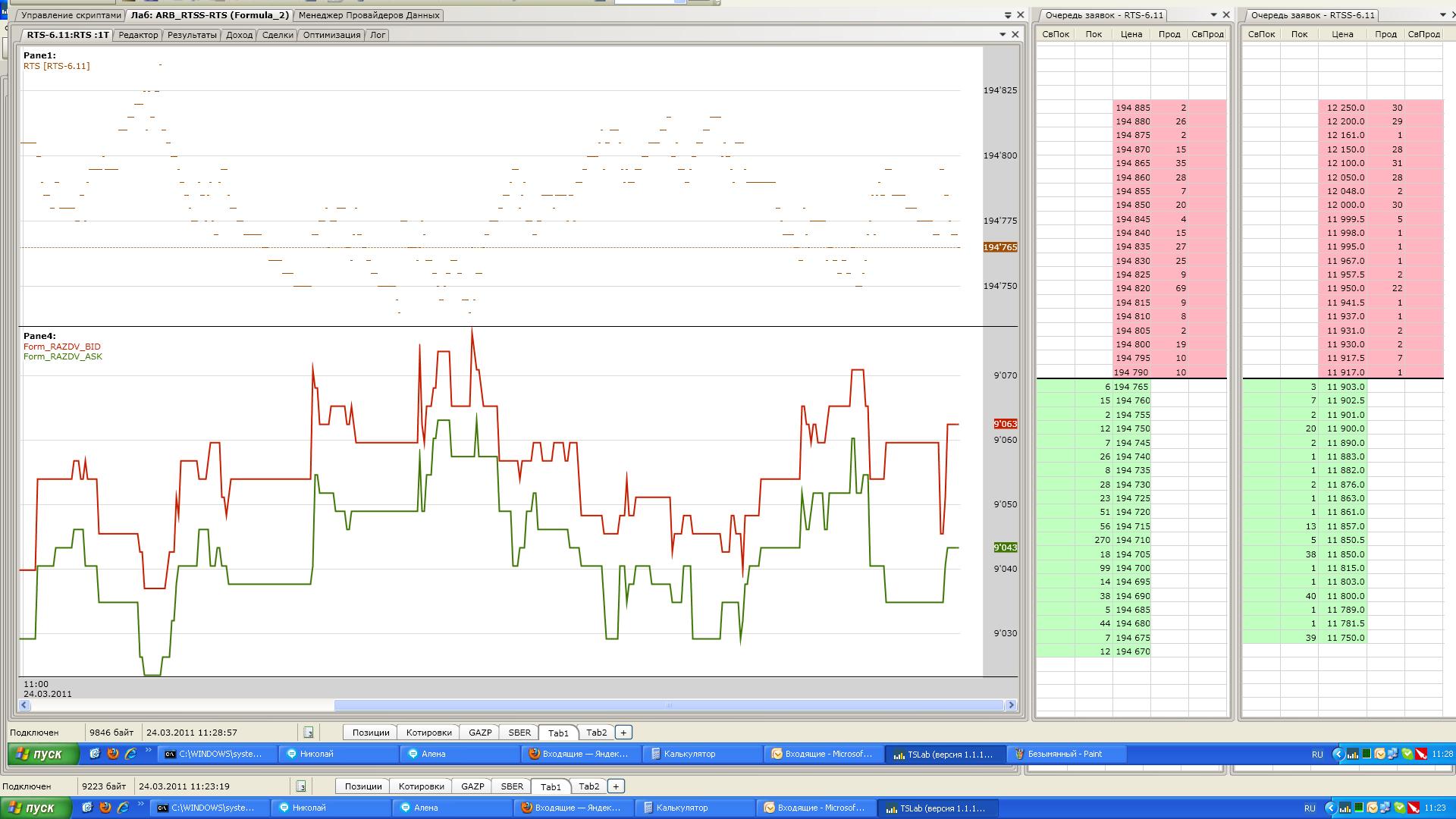Click scroll left arrow of chart scrollbar
1456x819 pixels.
point(25,705)
